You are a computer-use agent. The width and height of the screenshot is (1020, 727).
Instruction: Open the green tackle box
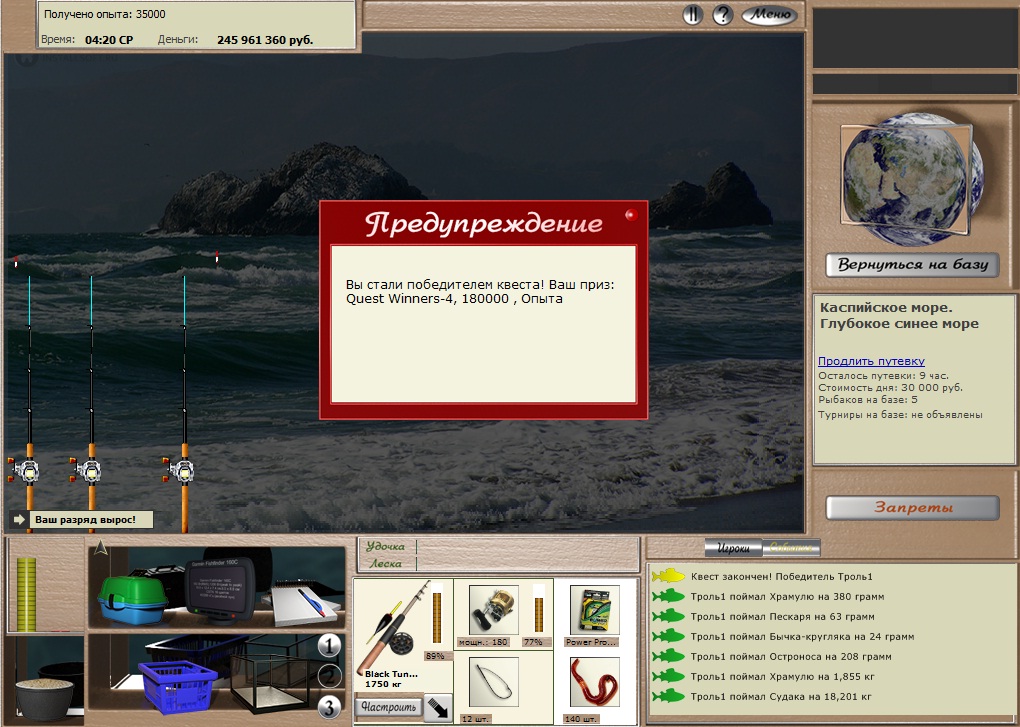(133, 599)
